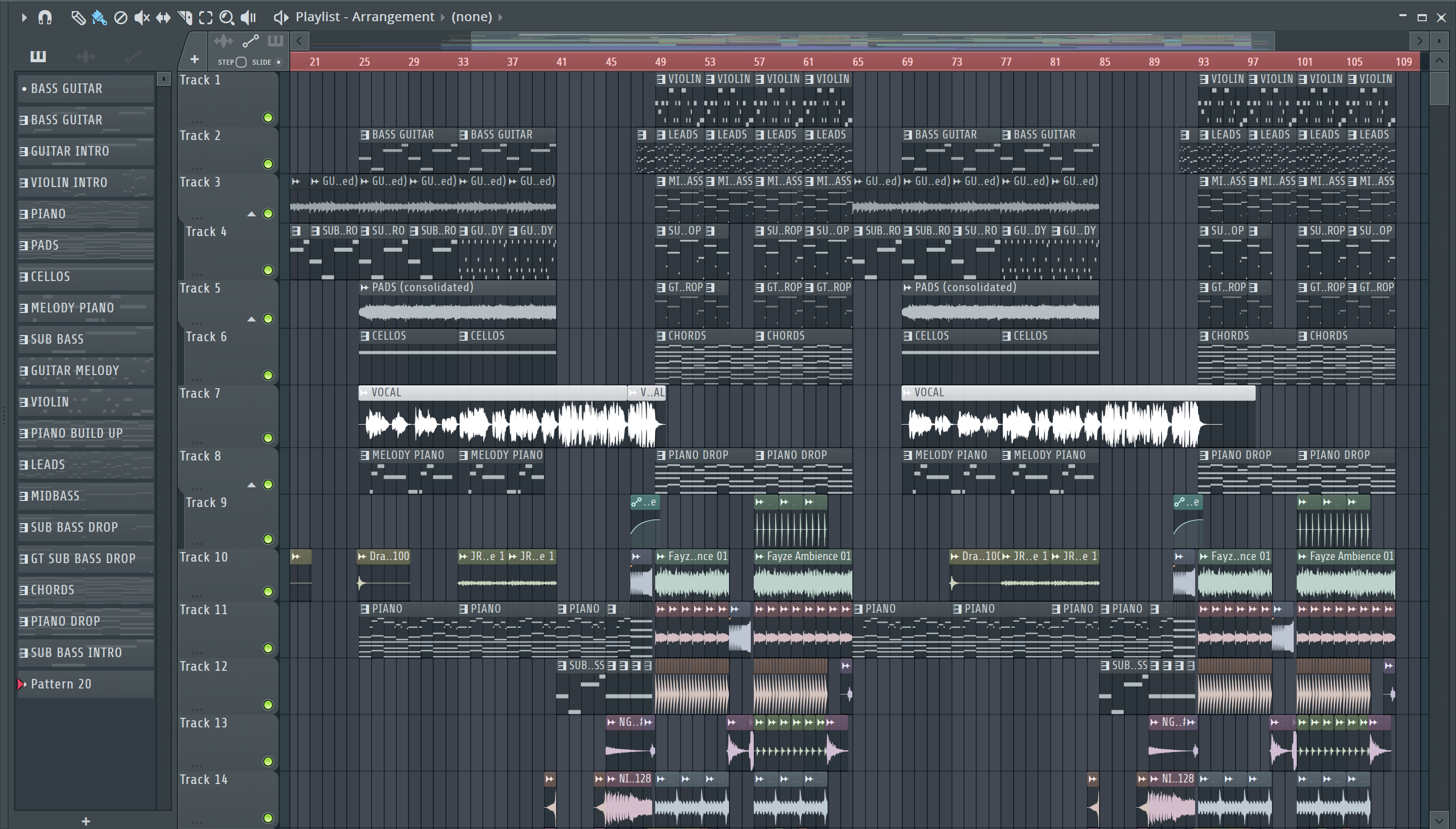Show audio clips in the picker panel
Viewport: 1456px width, 829px height.
coord(85,56)
